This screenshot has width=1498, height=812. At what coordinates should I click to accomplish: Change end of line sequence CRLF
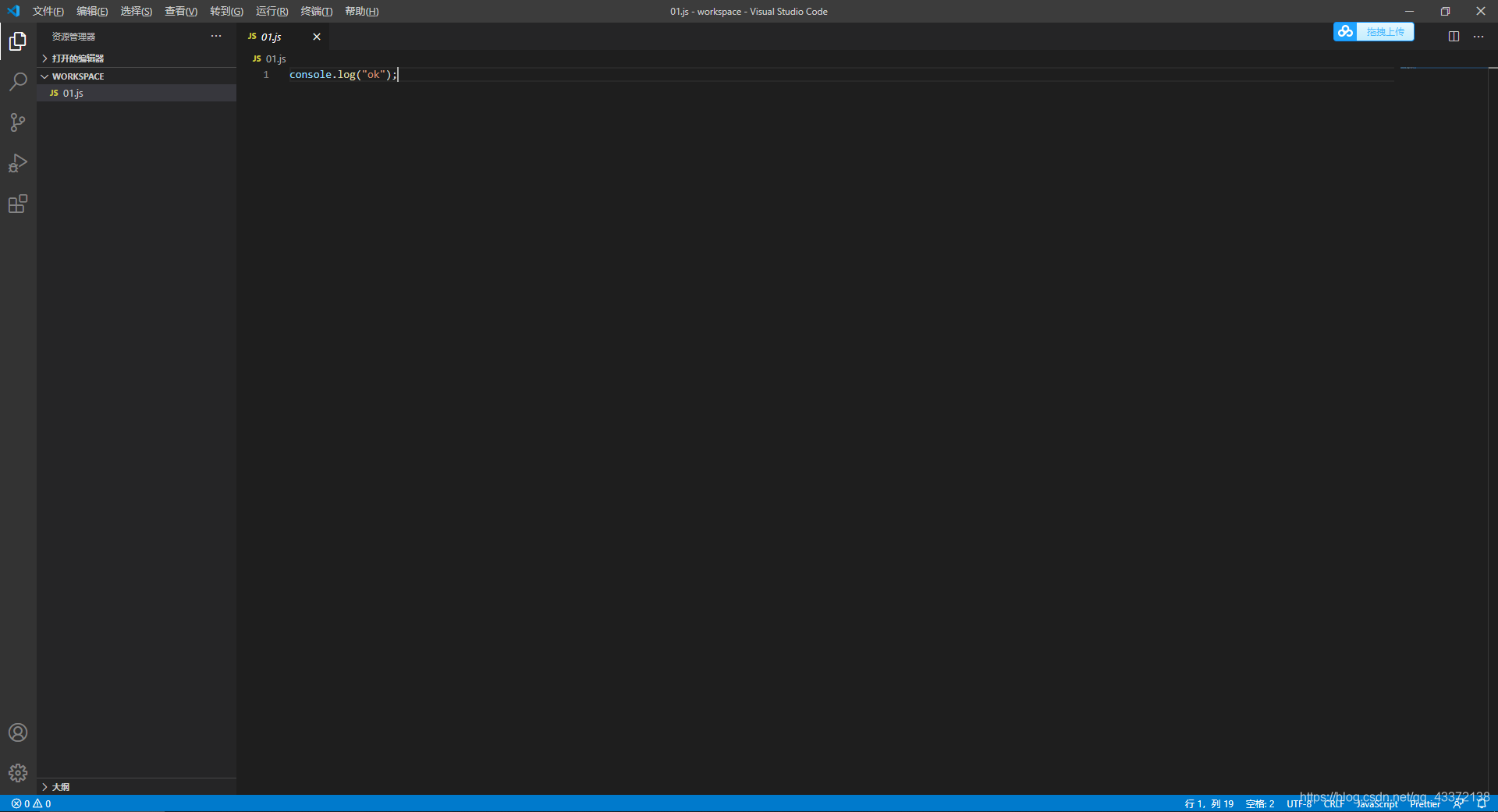click(1333, 803)
